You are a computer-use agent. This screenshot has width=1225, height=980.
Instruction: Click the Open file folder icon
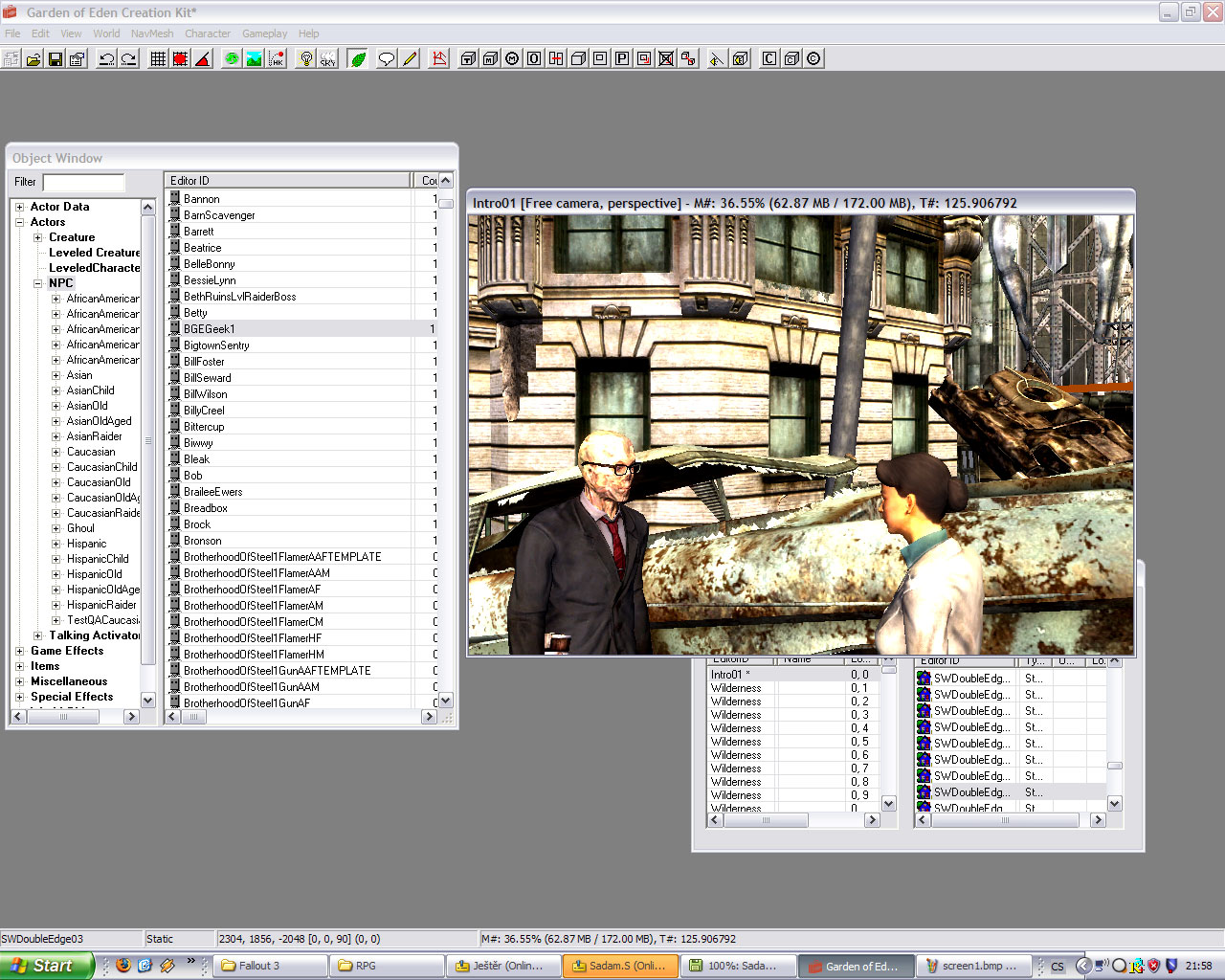point(33,58)
